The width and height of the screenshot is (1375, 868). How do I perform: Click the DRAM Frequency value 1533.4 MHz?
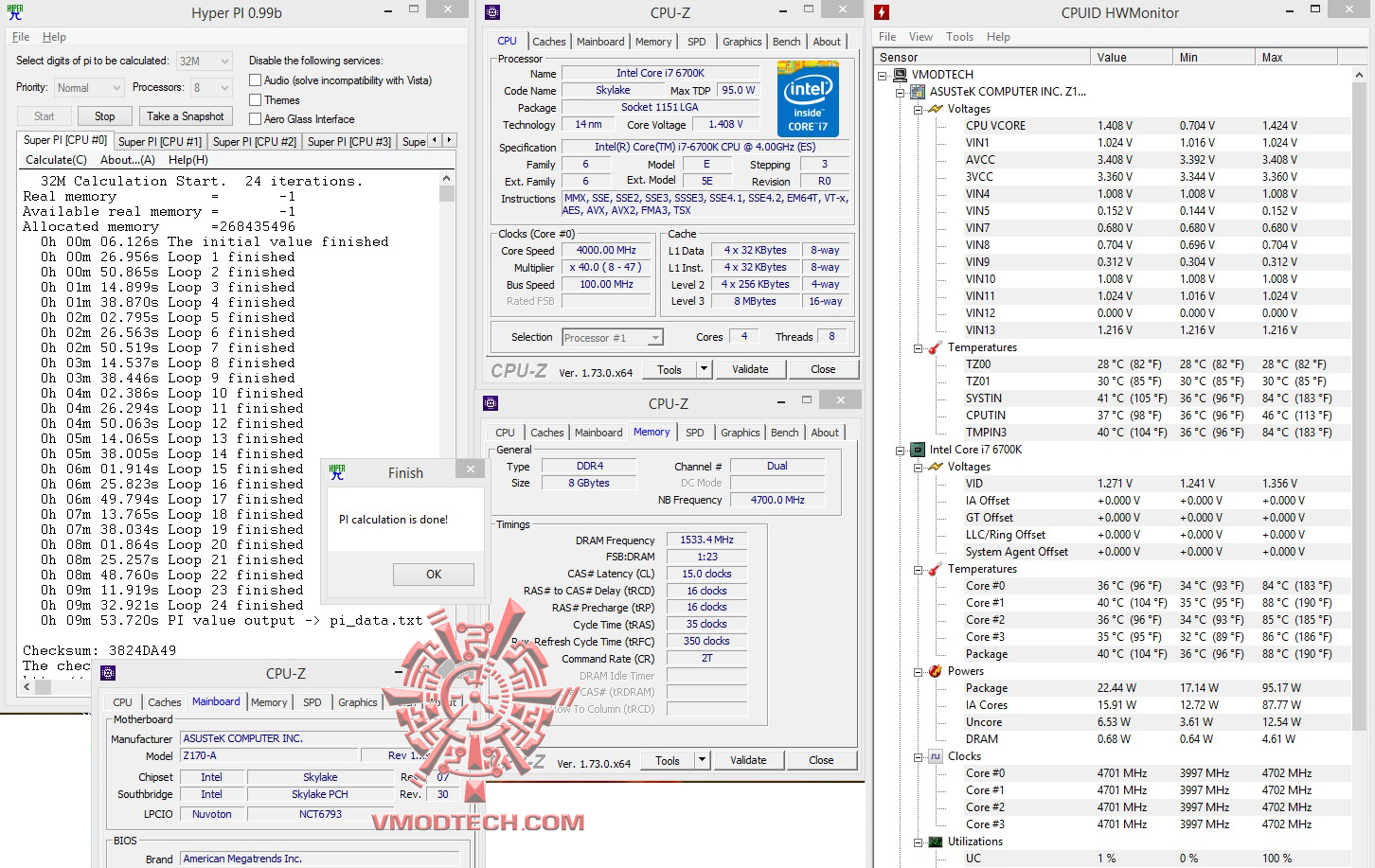tap(706, 540)
